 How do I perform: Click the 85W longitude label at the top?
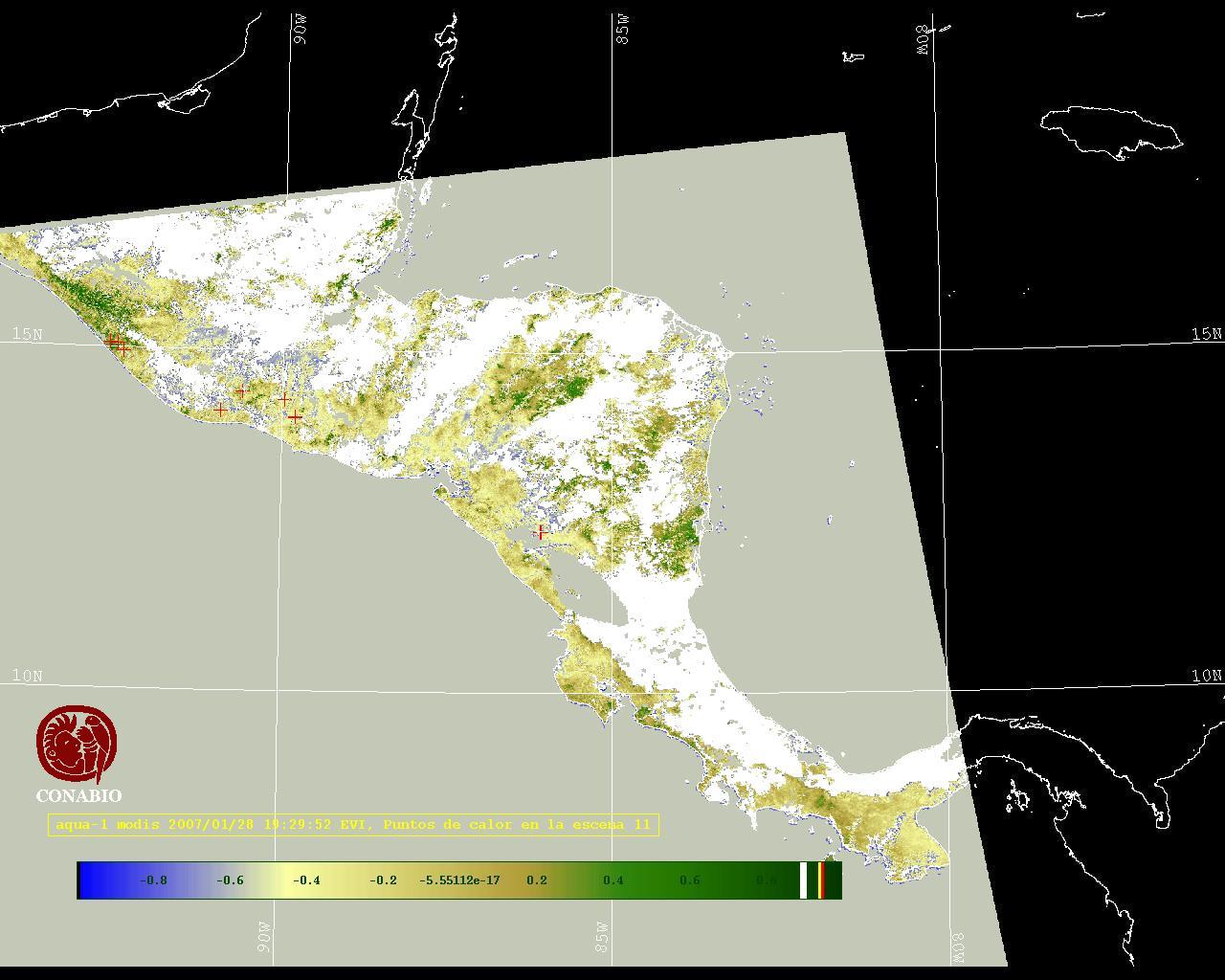[624, 30]
